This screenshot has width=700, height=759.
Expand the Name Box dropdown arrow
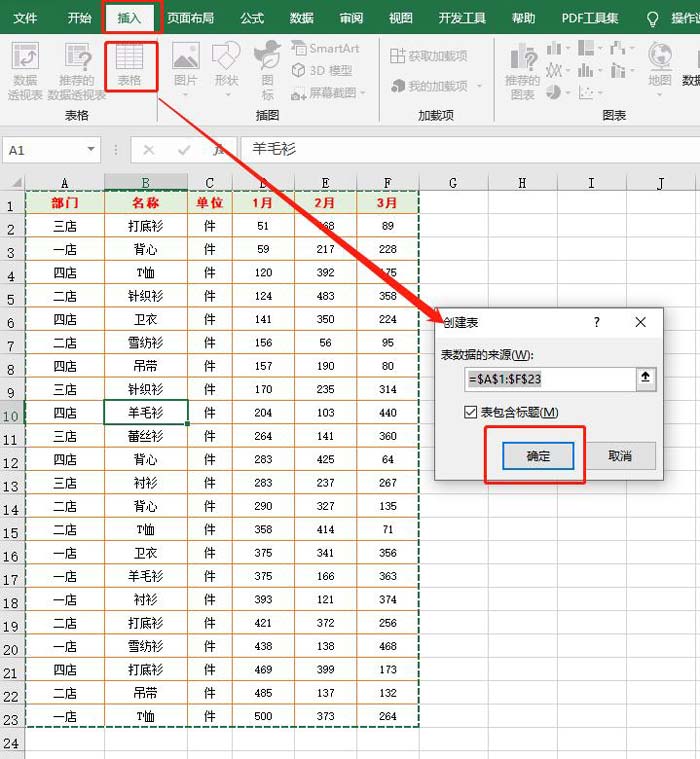(x=91, y=150)
